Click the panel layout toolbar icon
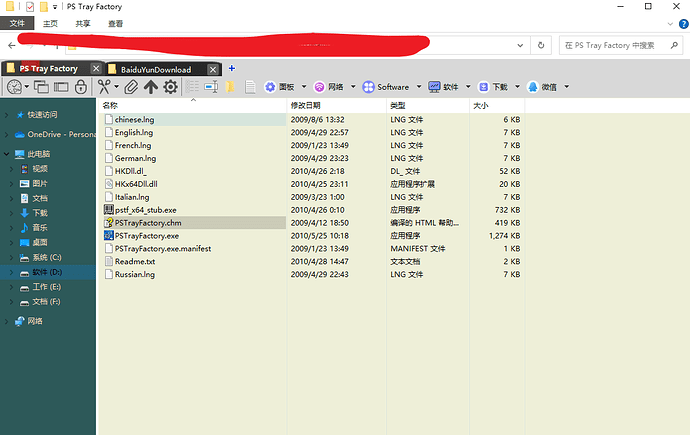 tap(61, 87)
